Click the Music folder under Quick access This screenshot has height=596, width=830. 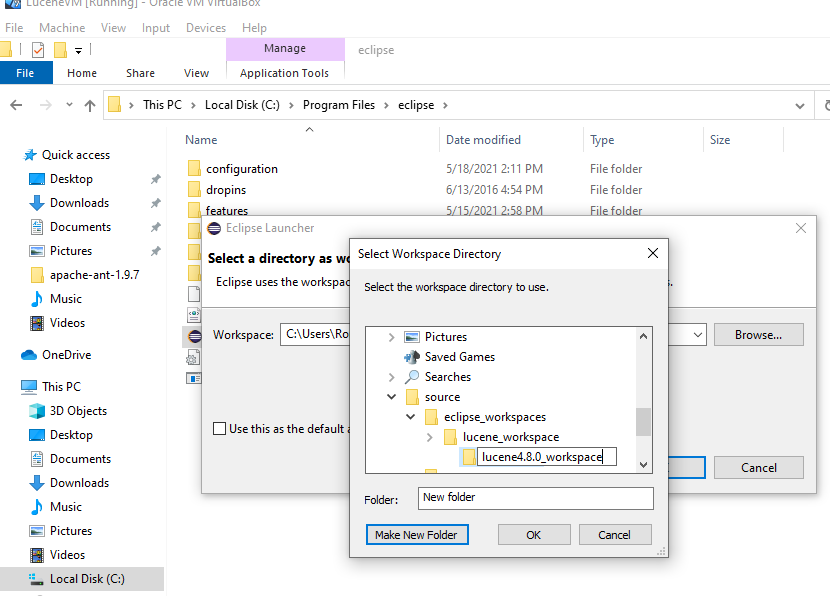[66, 299]
